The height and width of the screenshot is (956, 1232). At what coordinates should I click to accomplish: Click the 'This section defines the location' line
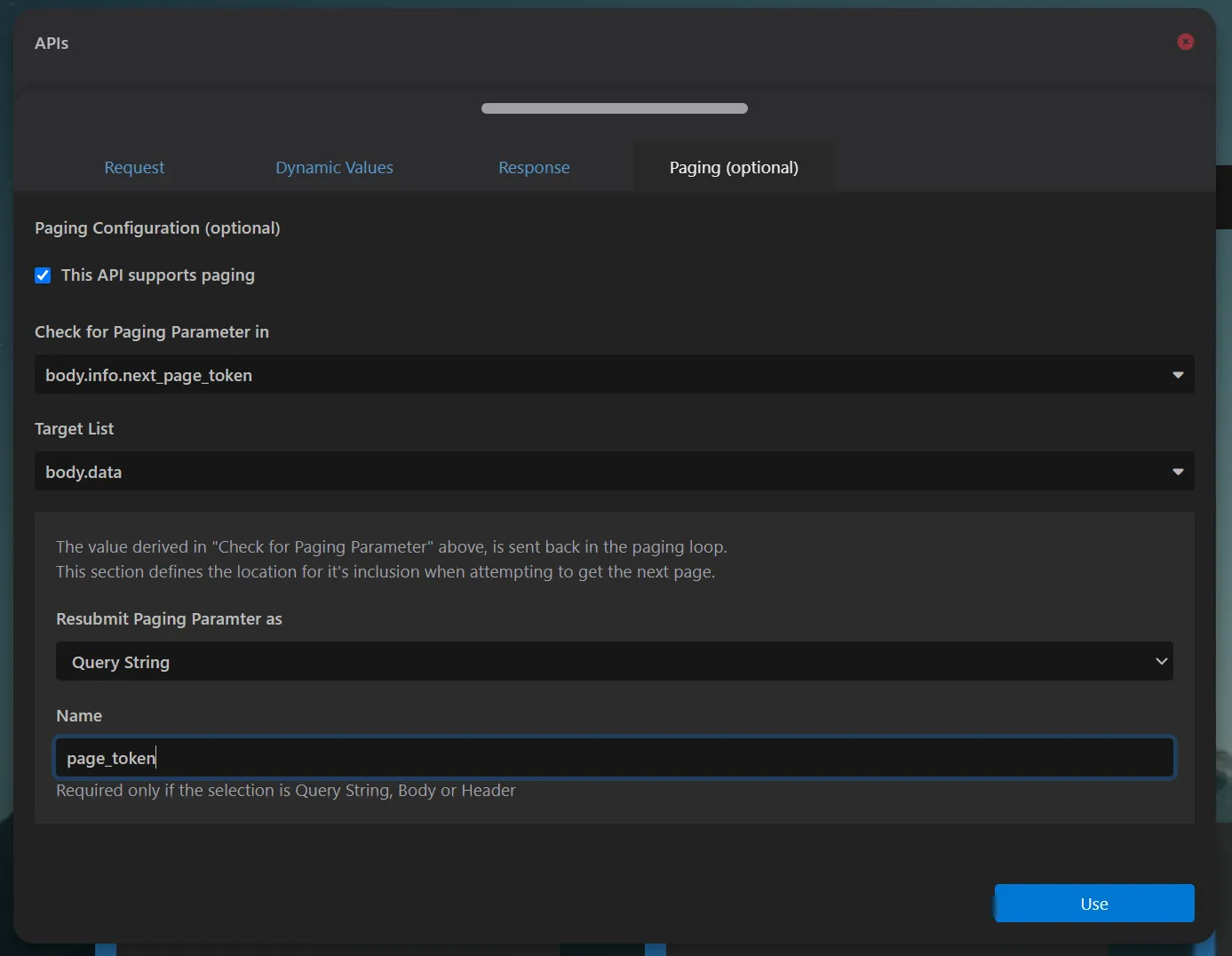pyautogui.click(x=385, y=572)
